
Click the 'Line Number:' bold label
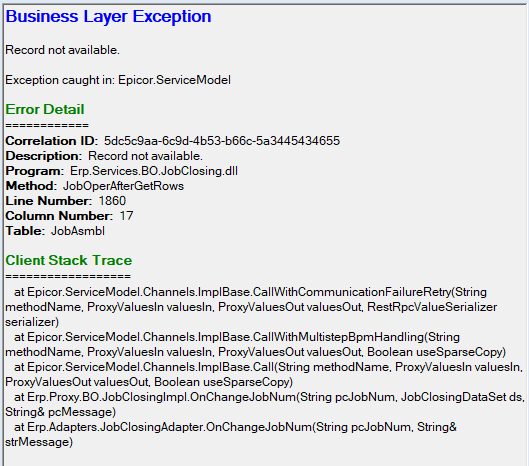click(x=49, y=201)
